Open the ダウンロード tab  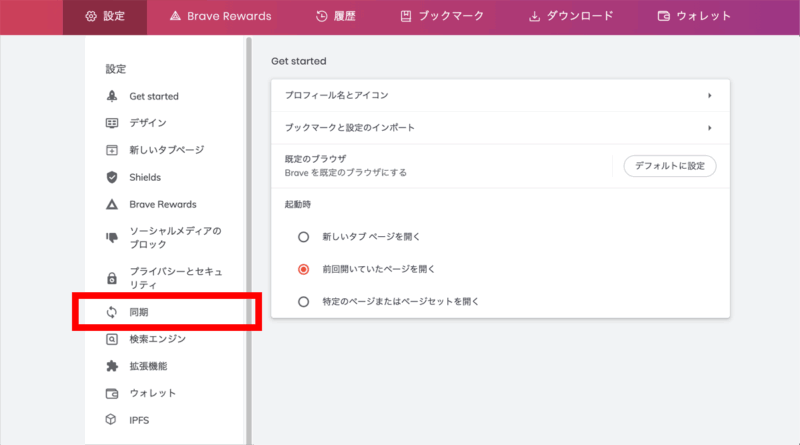point(570,16)
